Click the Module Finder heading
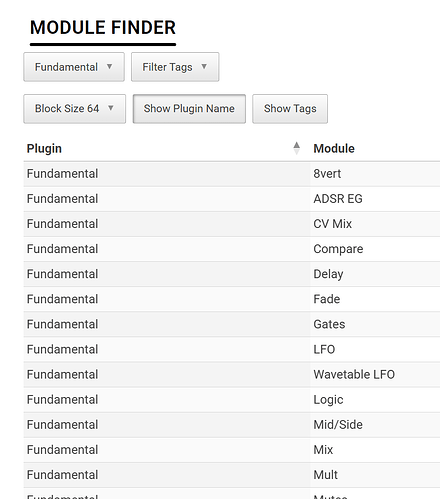 point(103,28)
